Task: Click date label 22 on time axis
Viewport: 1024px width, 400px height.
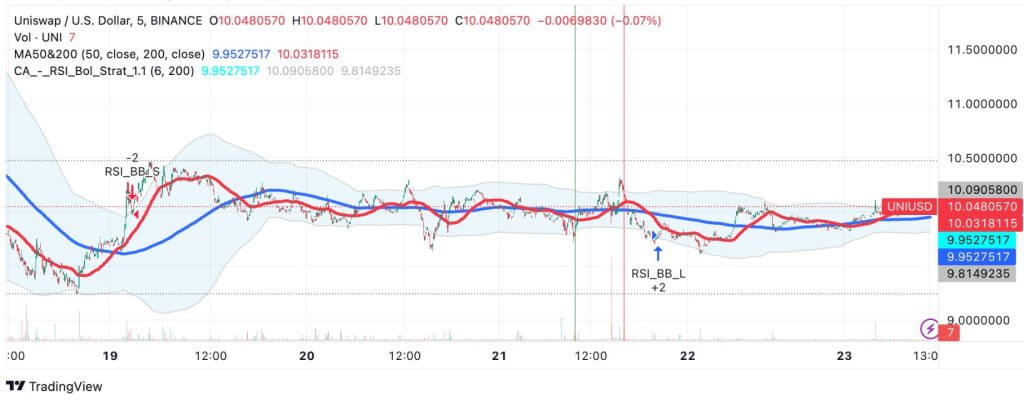Action: [x=687, y=356]
